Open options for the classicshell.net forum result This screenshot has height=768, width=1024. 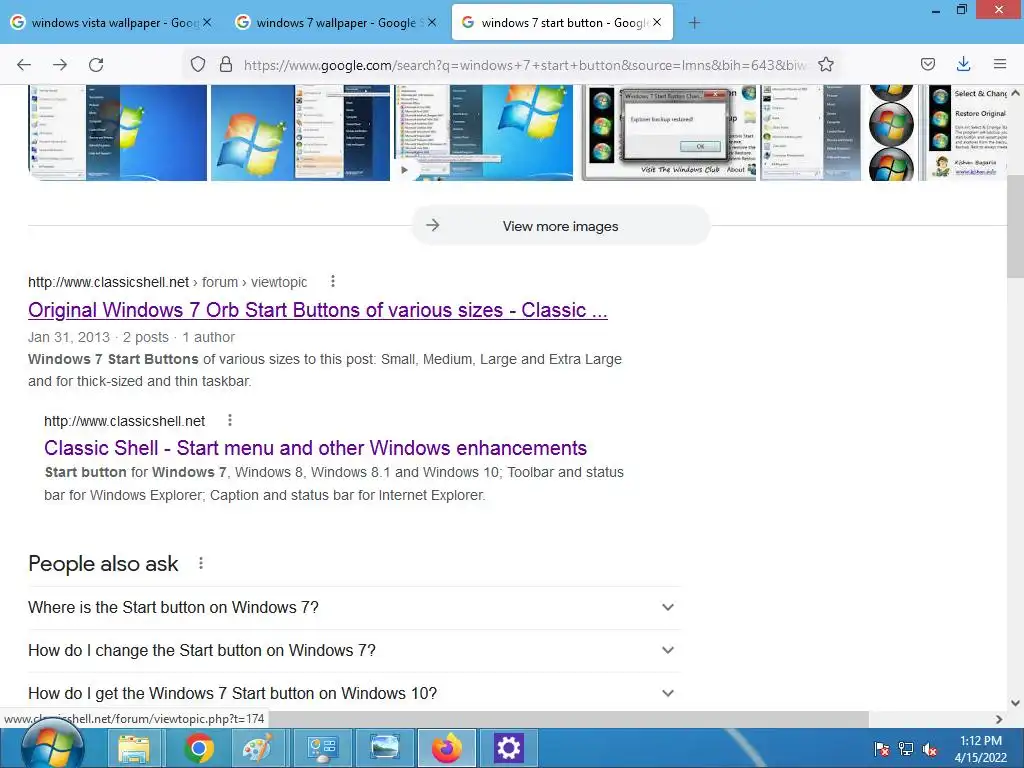coord(333,281)
